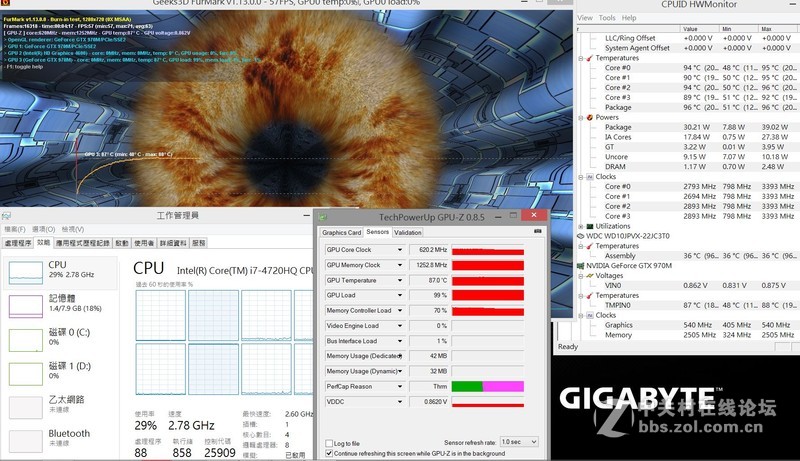Open the Video Engine Load dropdown
The image size is (800, 461).
coord(400,326)
